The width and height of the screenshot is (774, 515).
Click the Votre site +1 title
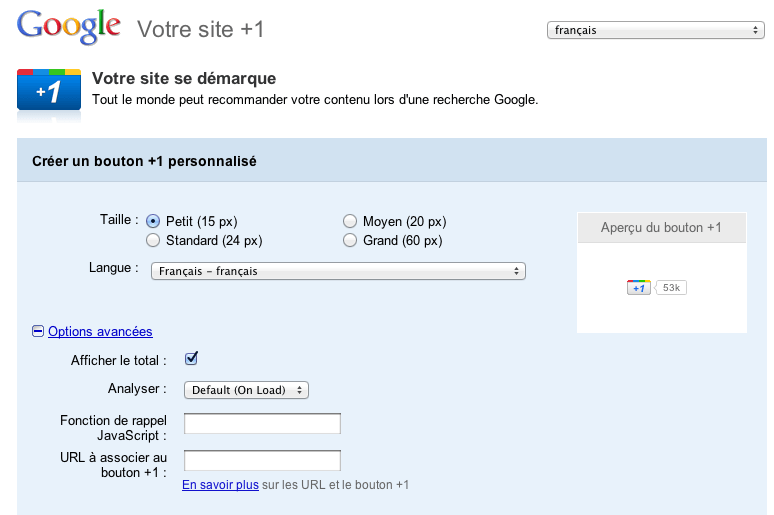(200, 29)
